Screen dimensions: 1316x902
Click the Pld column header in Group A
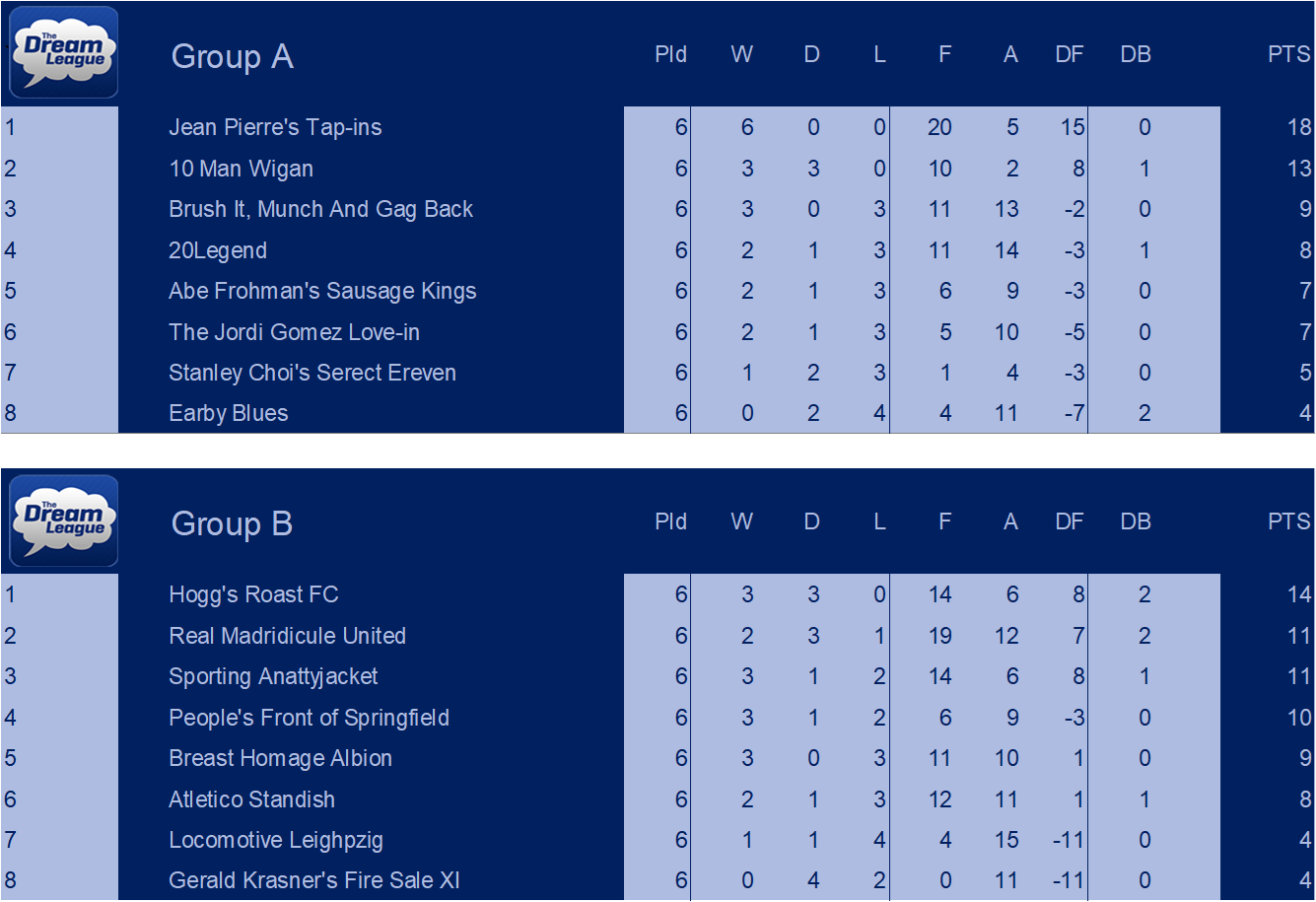pyautogui.click(x=671, y=54)
